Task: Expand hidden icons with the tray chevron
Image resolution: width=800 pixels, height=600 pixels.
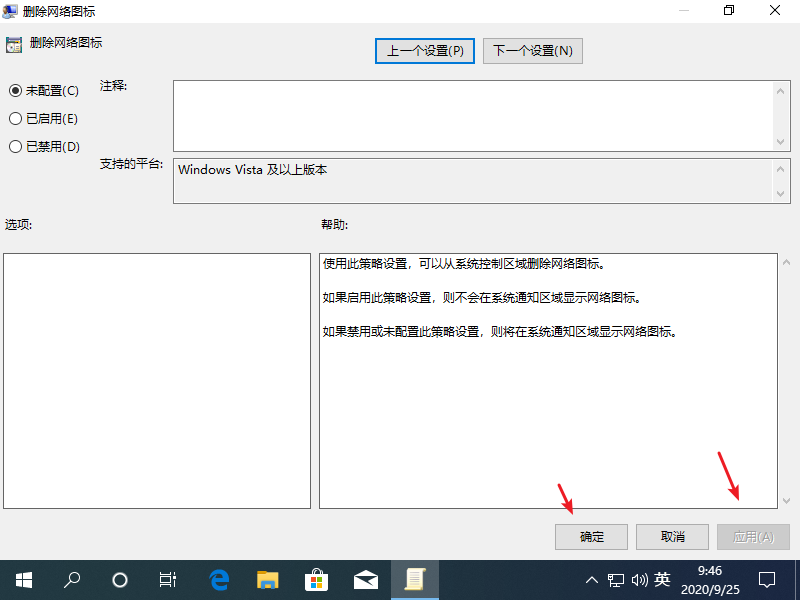Action: (592, 580)
